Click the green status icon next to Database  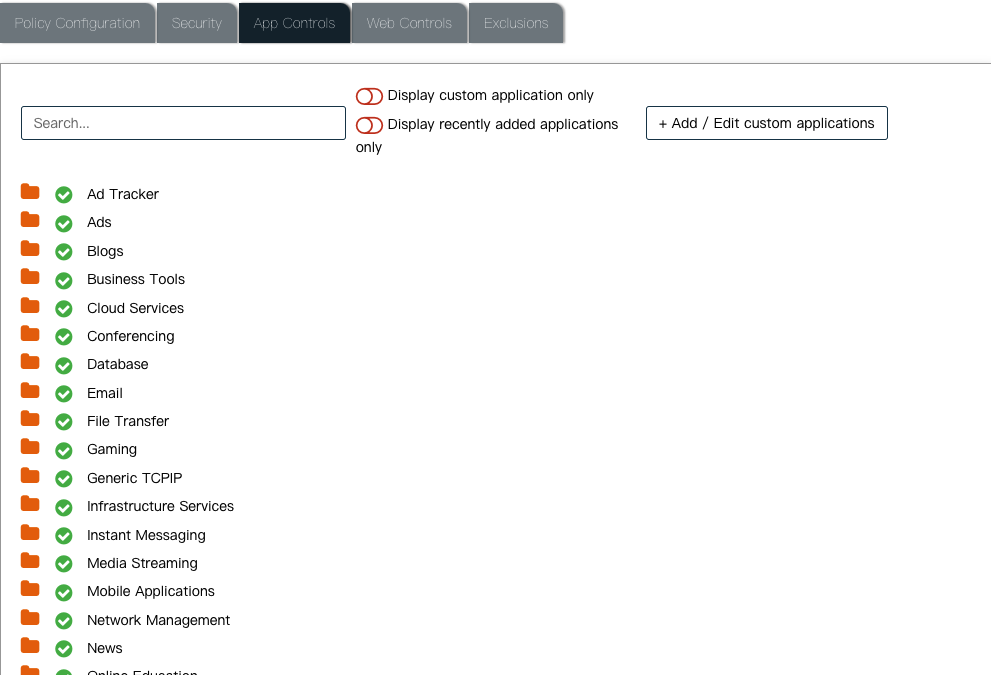point(64,365)
